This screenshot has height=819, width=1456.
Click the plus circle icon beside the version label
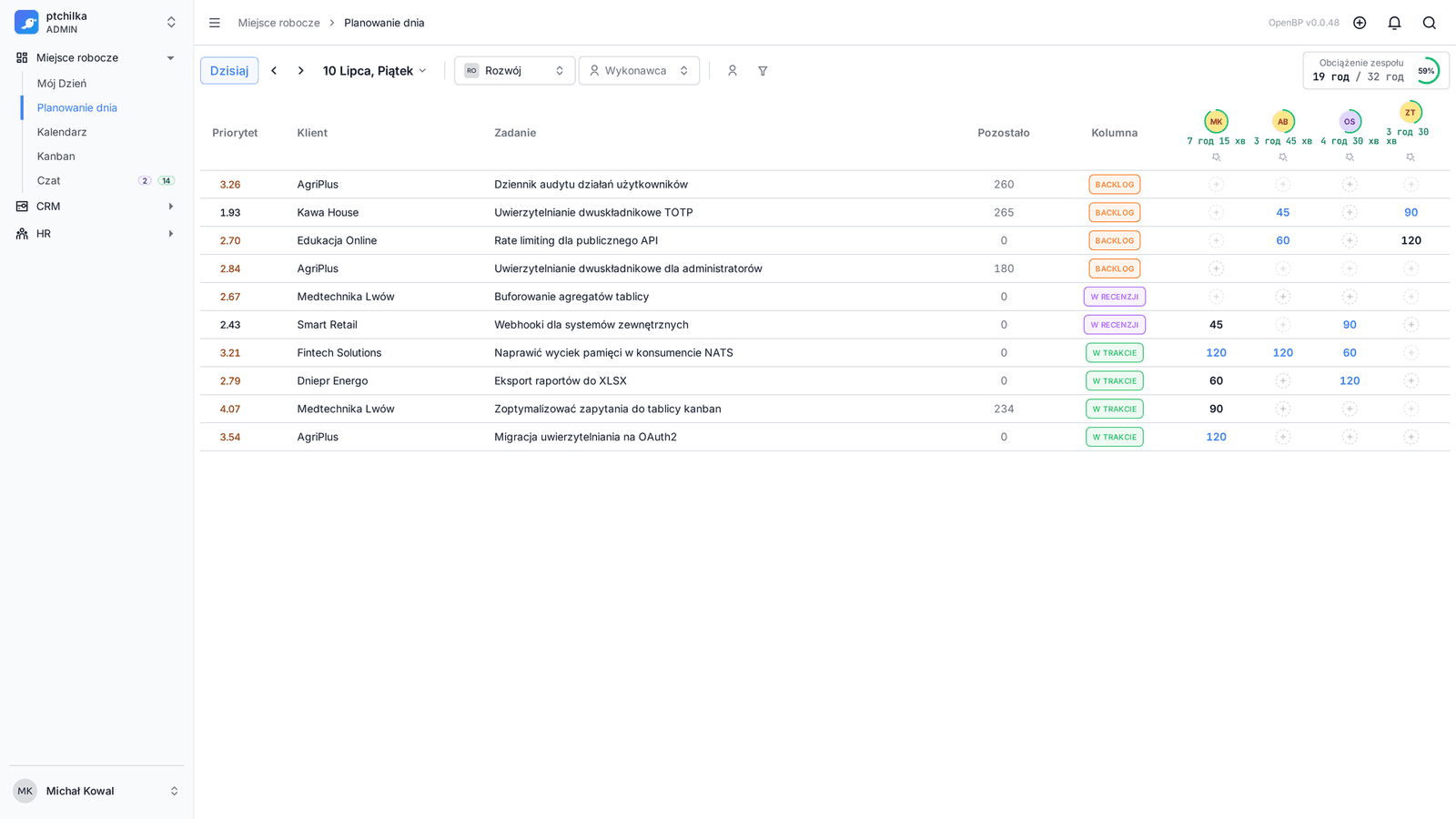(x=1360, y=23)
